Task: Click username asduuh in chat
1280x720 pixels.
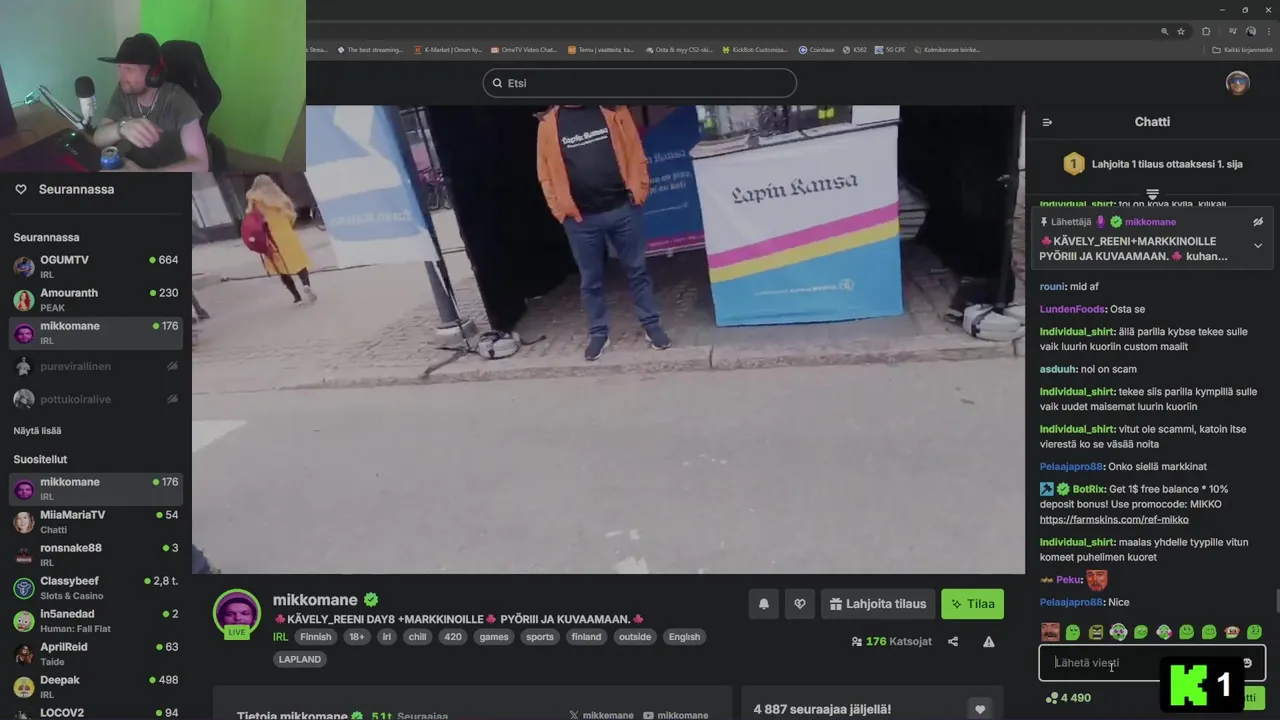Action: [x=1058, y=370]
